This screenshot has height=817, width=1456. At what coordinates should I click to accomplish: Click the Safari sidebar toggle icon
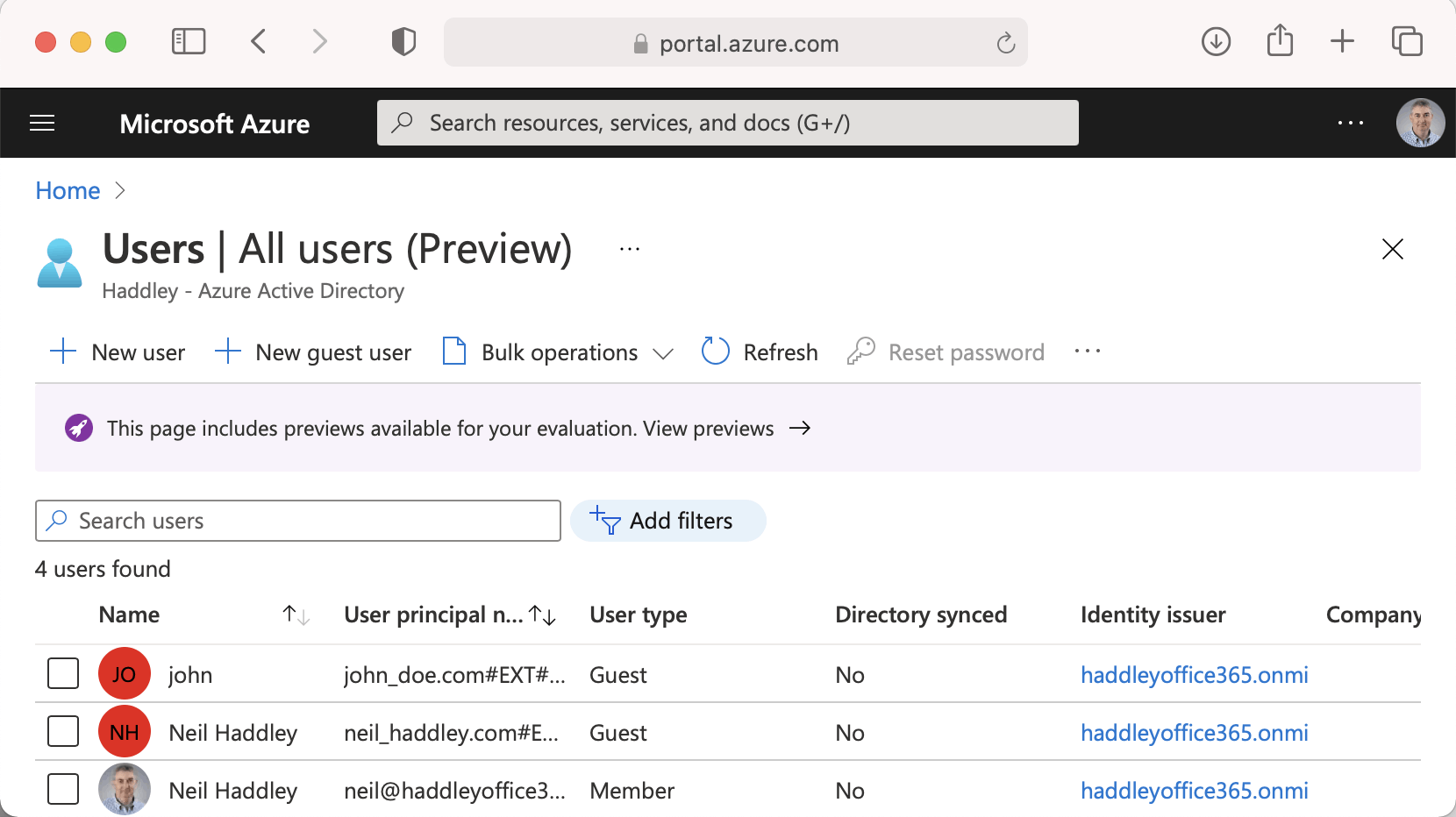189,41
